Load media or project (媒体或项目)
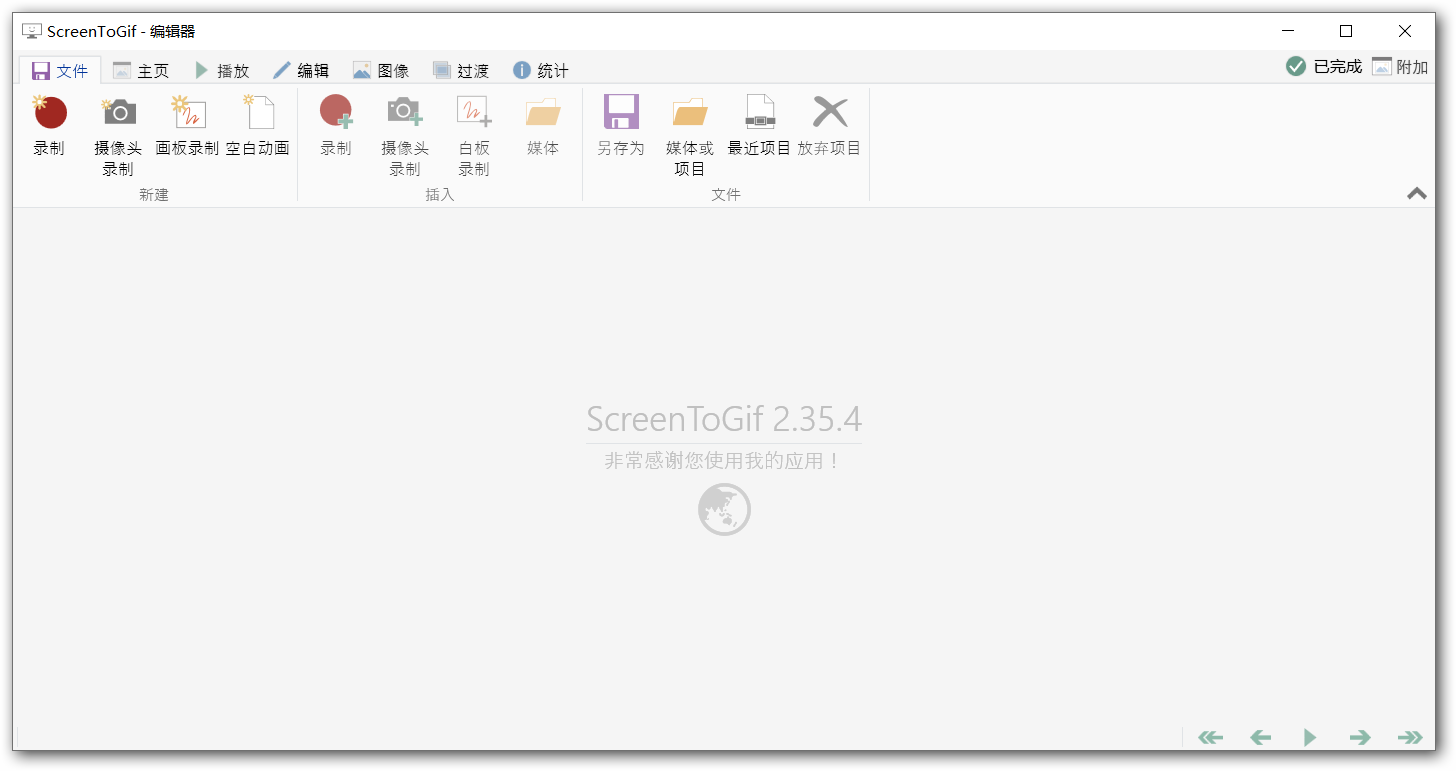 pyautogui.click(x=690, y=135)
